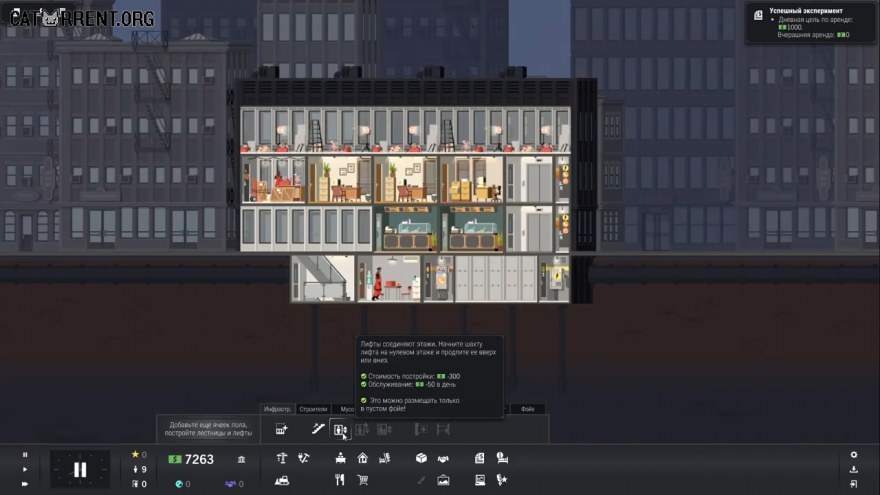Select the underground stairwell room
Viewport: 880px width, 495px height.
pyautogui.click(x=323, y=278)
